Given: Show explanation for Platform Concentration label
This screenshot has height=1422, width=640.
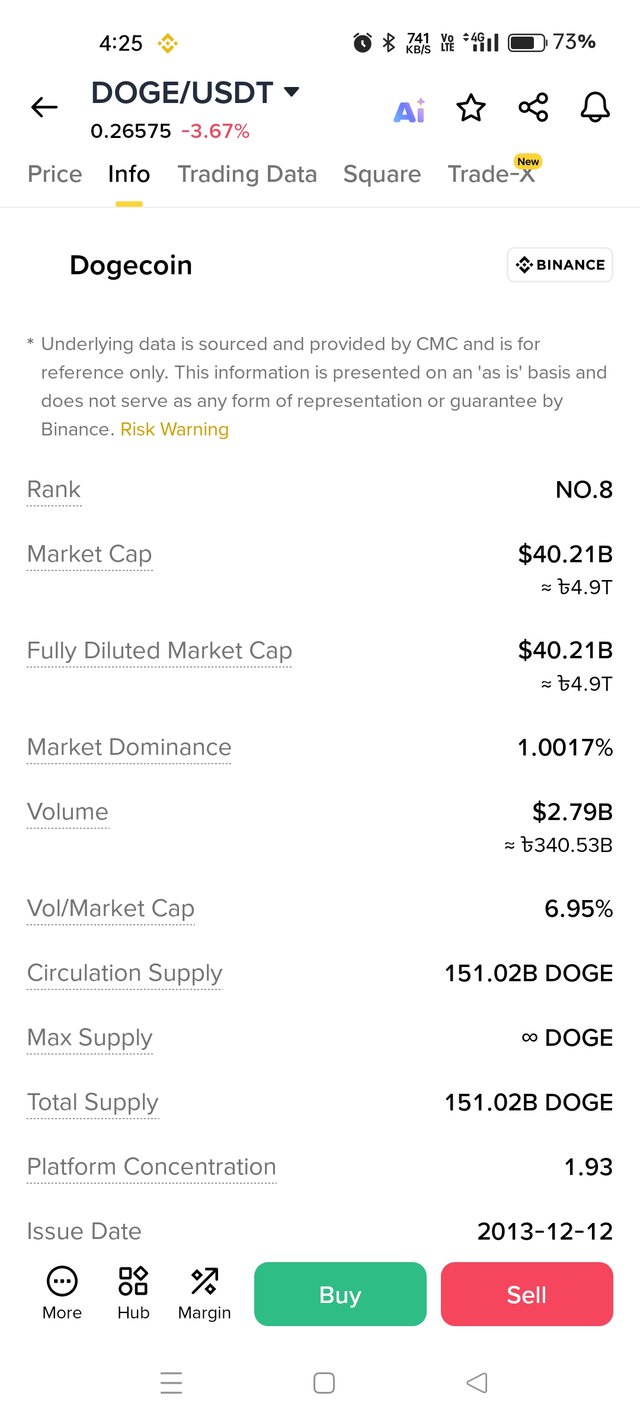Looking at the screenshot, I should tap(152, 1167).
